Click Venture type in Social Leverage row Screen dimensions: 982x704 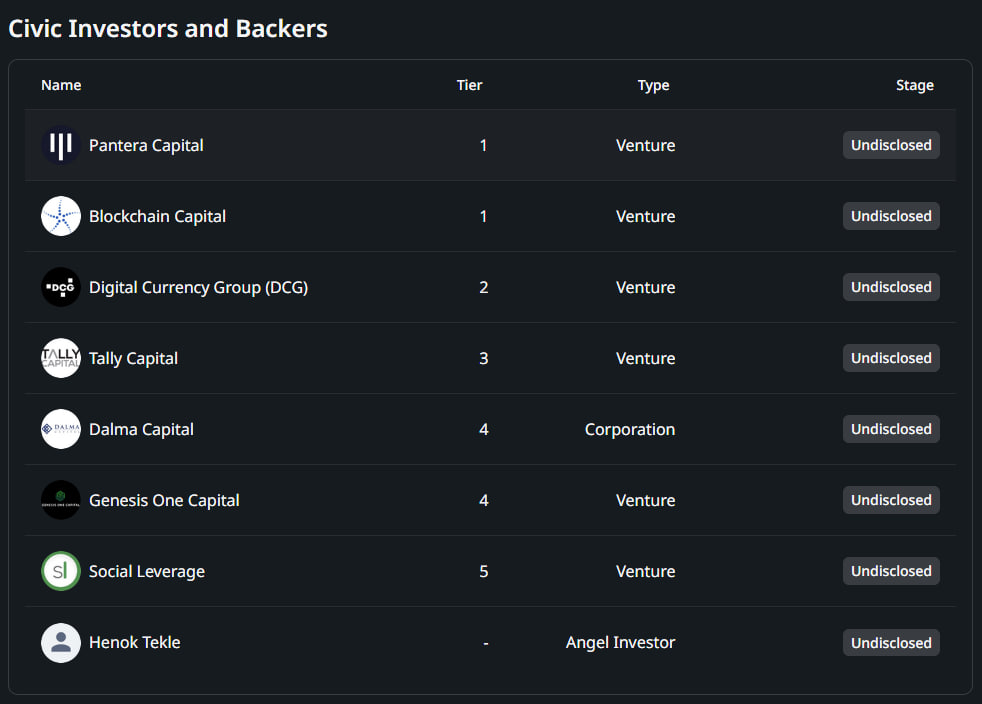[x=646, y=571]
